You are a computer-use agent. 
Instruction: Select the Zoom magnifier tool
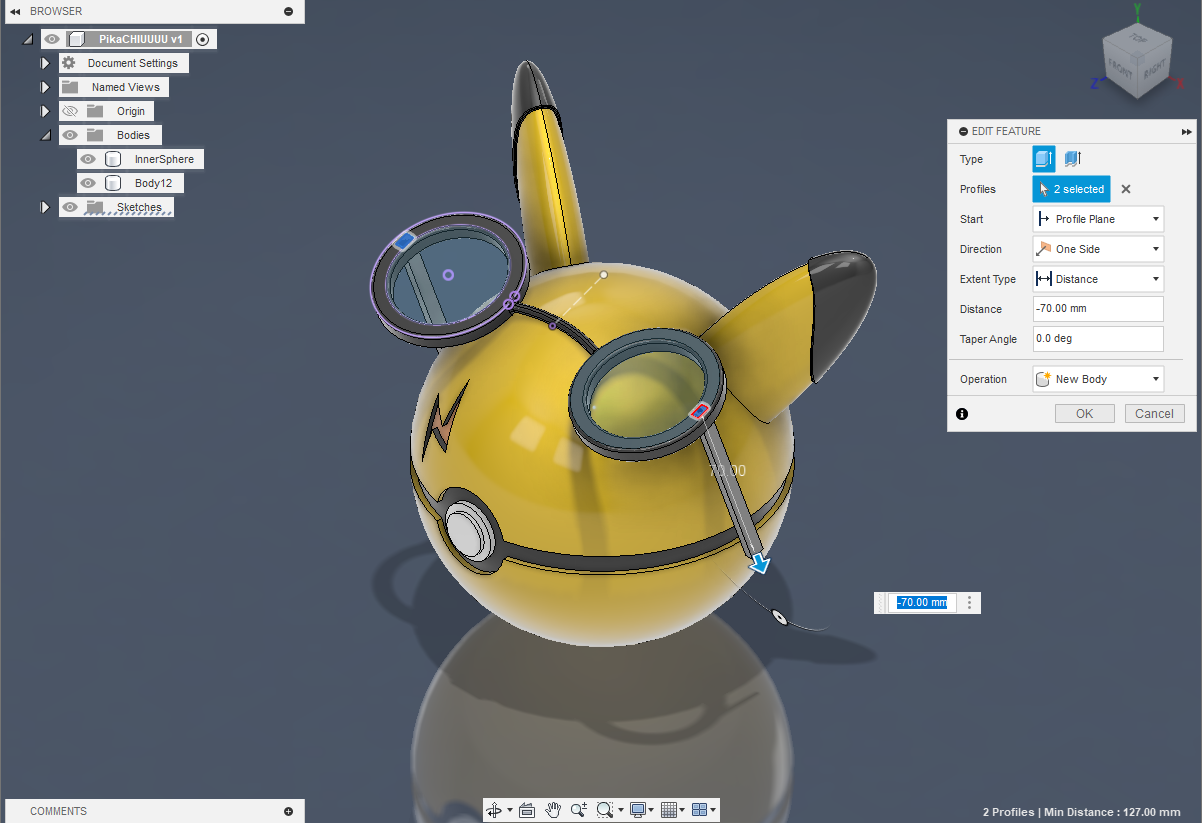tap(579, 810)
